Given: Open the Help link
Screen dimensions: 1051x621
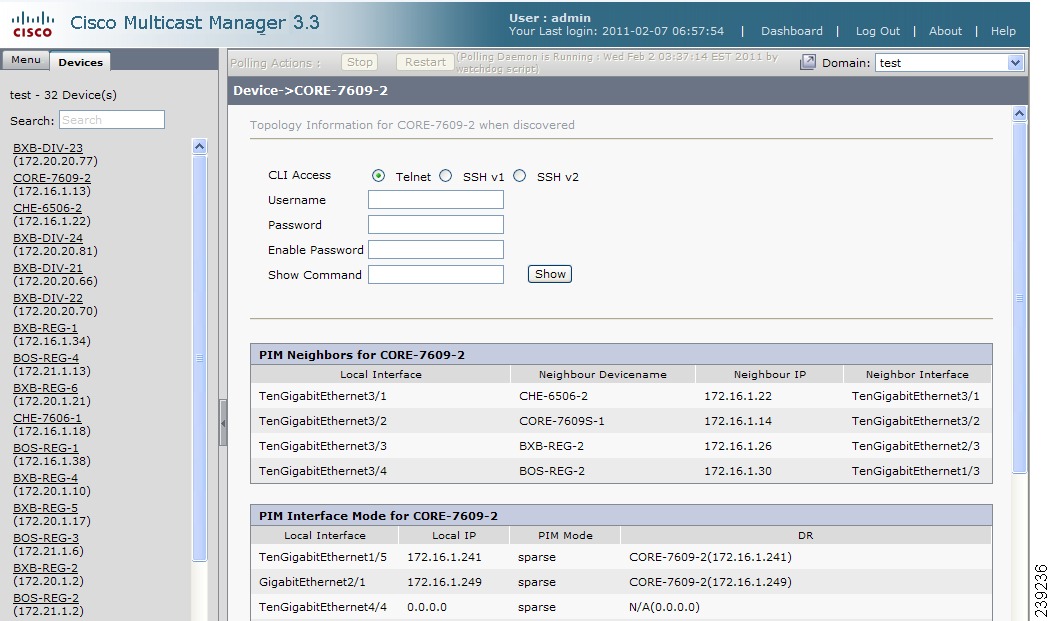Looking at the screenshot, I should point(1003,31).
